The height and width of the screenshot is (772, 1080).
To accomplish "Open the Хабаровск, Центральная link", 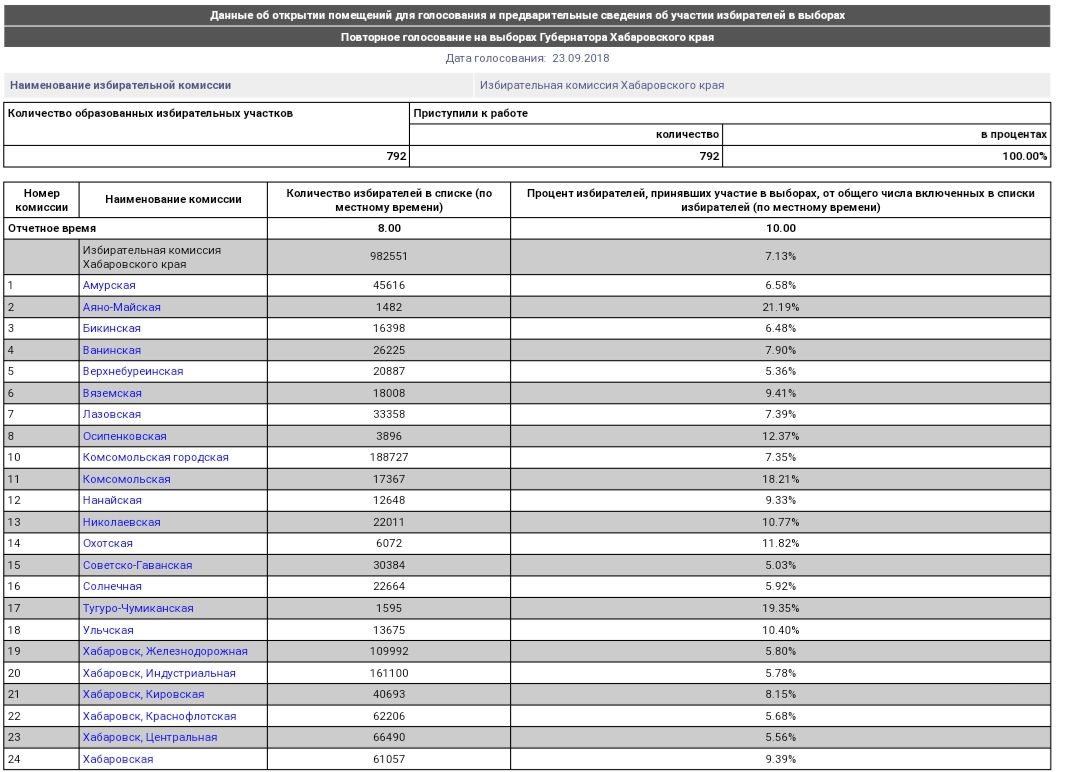I will pyautogui.click(x=150, y=738).
